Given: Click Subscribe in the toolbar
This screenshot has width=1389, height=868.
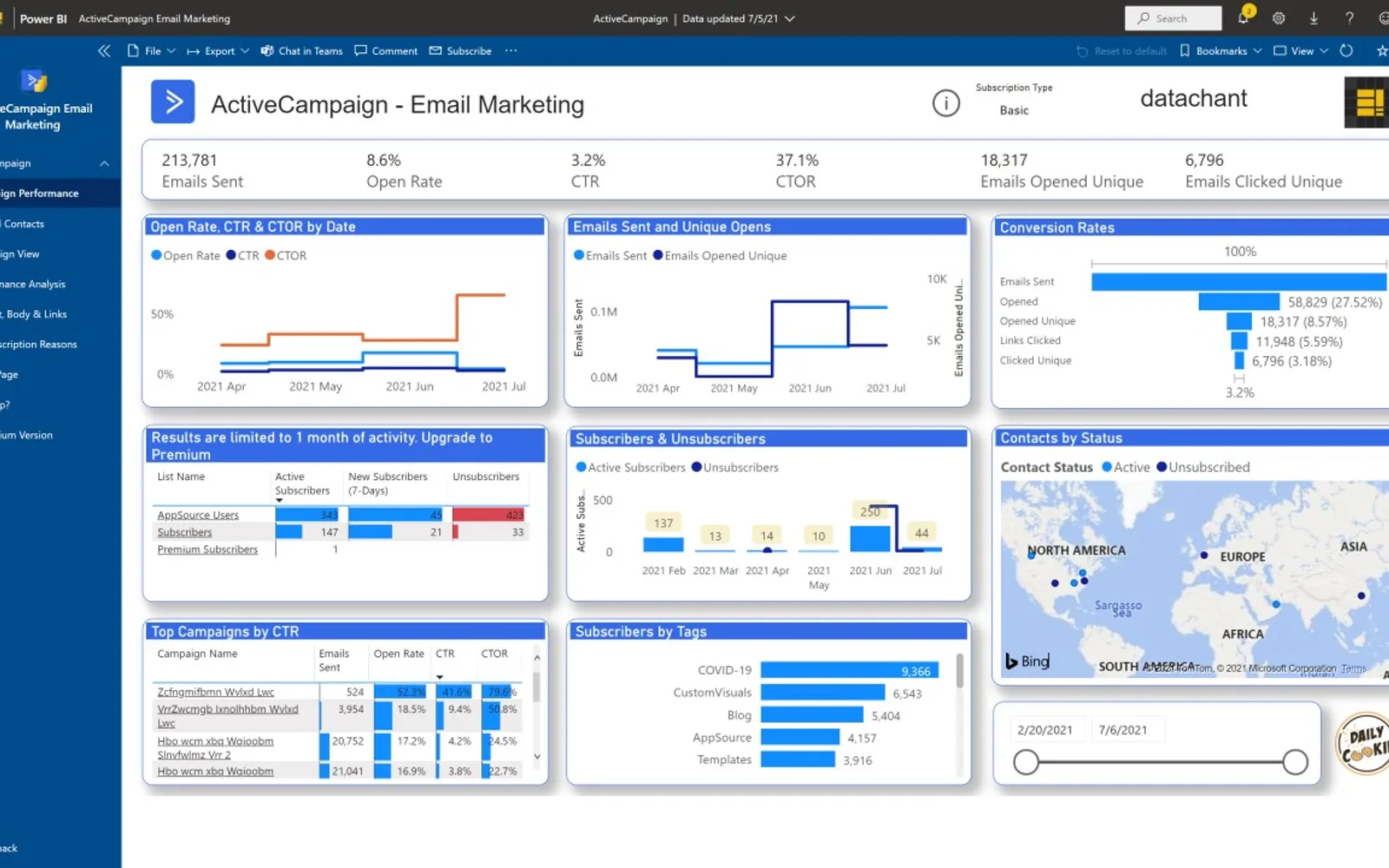Looking at the screenshot, I should pos(461,51).
